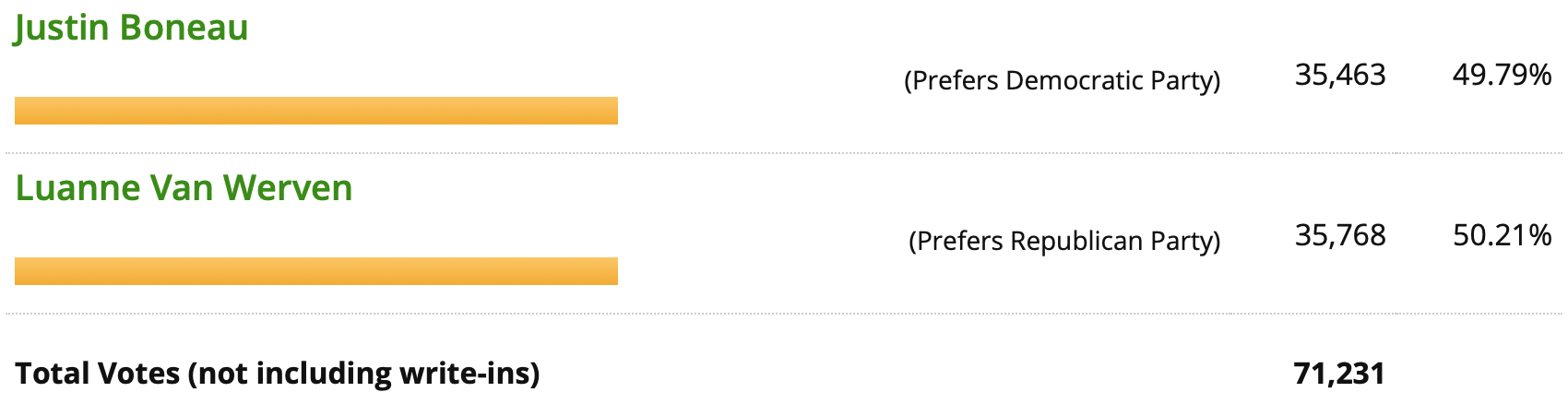The image size is (1568, 404).
Task: Click dotted divider below Luanne Van Werven row
Action: coord(784,314)
